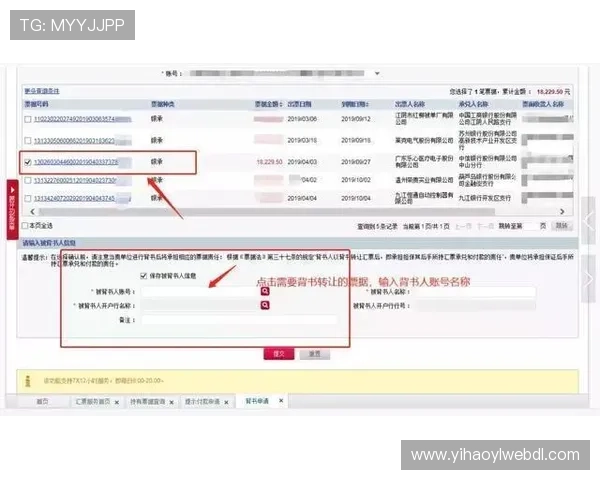Tick the checkbox for the bill dated 2019/03/18
Image resolution: width=600 pixels, height=480 pixels.
pyautogui.click(x=28, y=140)
